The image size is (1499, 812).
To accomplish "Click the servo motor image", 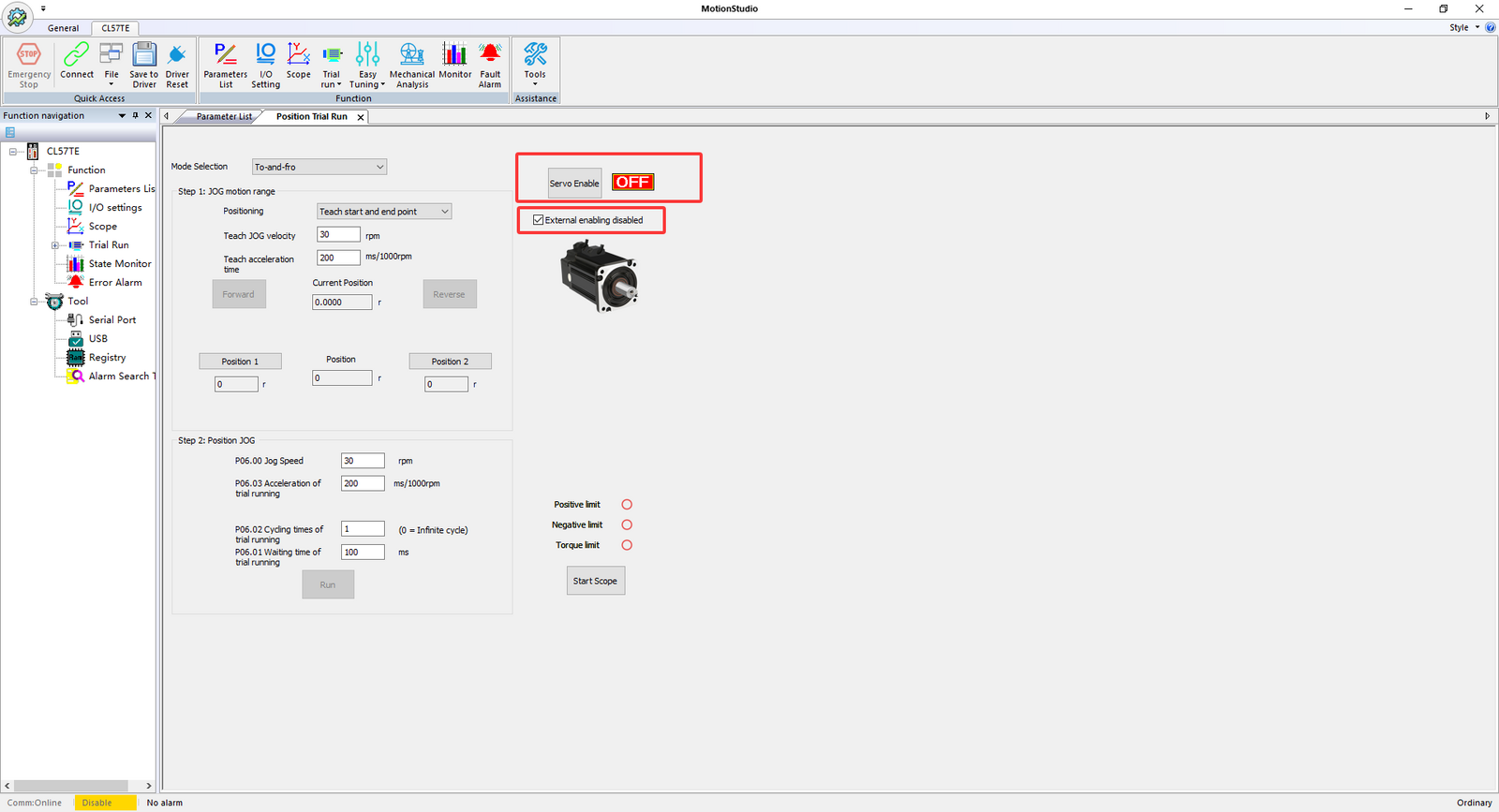I will (x=601, y=275).
